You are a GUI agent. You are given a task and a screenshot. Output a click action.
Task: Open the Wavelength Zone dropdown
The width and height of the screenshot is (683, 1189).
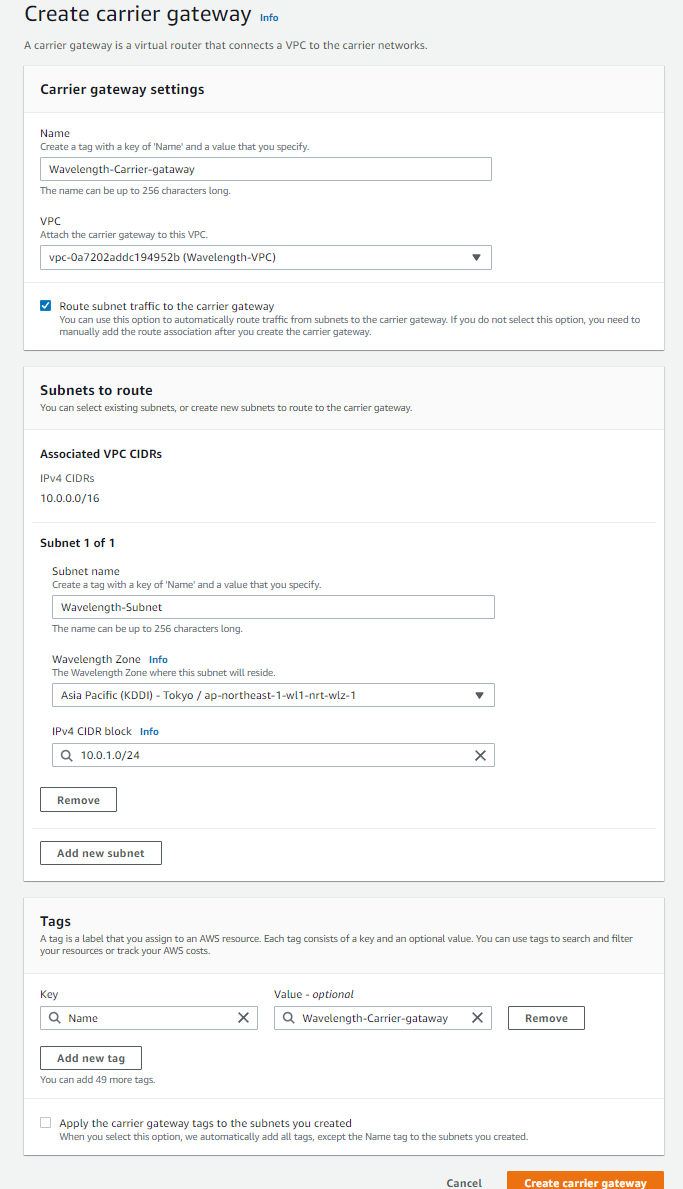273,695
